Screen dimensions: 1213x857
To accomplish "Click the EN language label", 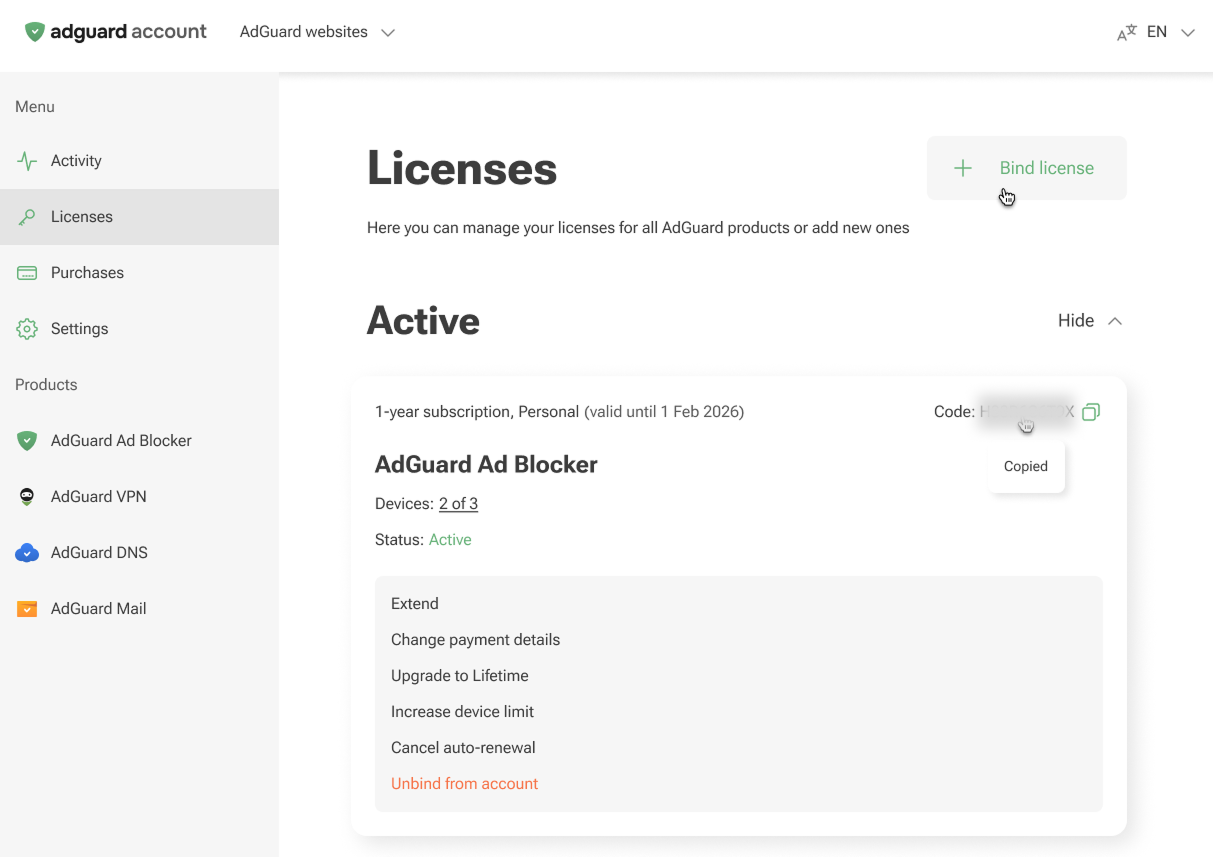I will (1157, 32).
